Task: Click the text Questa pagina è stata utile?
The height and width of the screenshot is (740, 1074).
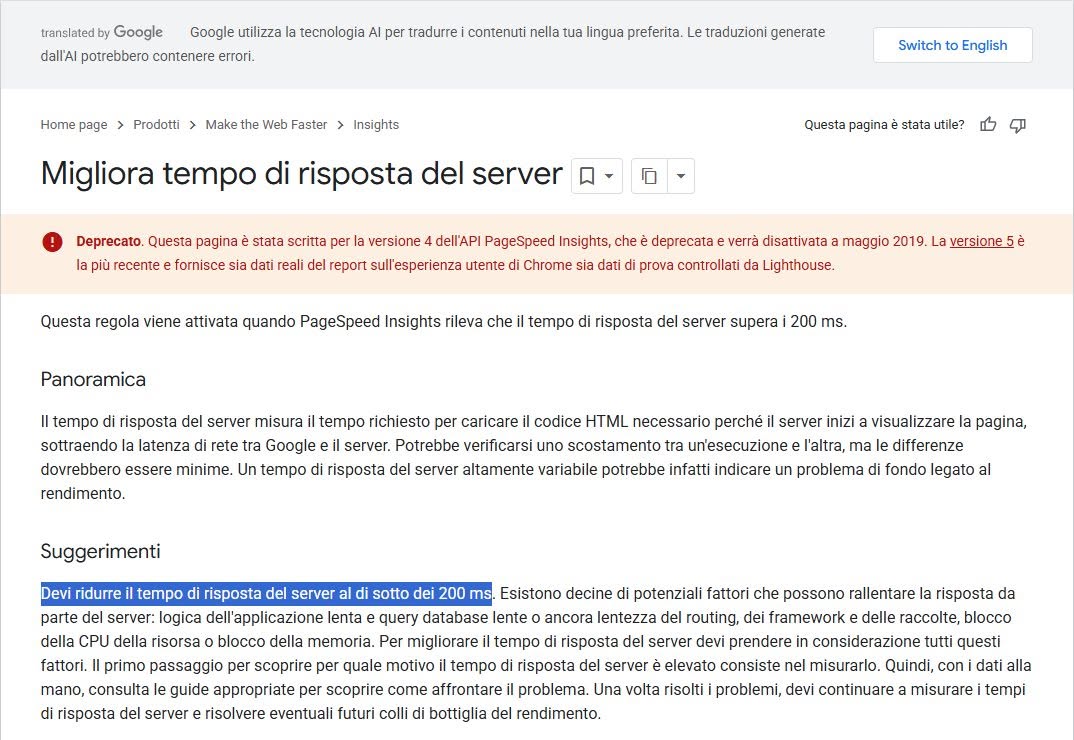Action: coord(884,125)
